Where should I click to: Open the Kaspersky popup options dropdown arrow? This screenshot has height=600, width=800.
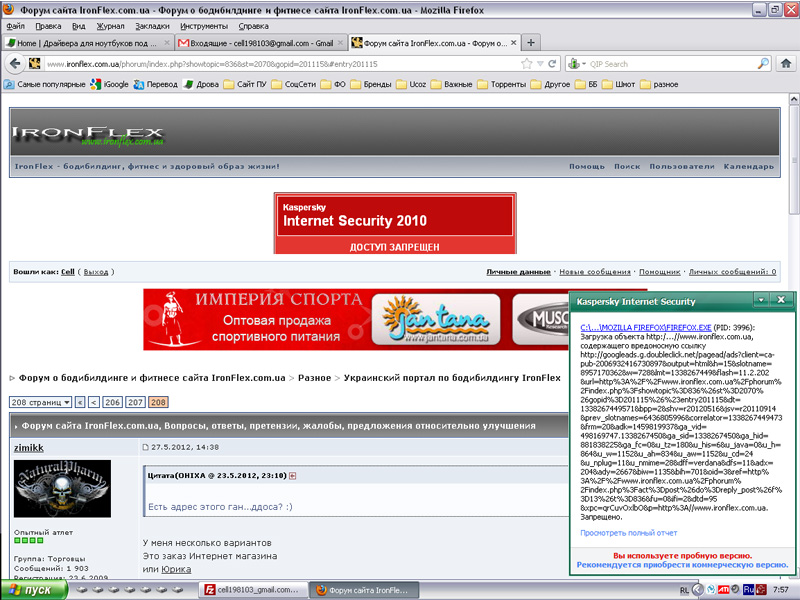pyautogui.click(x=762, y=300)
